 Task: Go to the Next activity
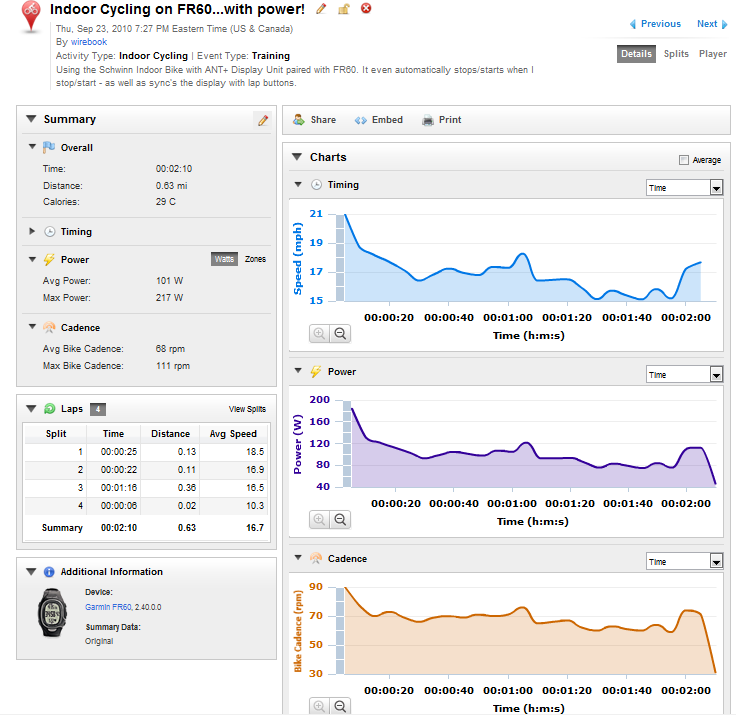[712, 24]
